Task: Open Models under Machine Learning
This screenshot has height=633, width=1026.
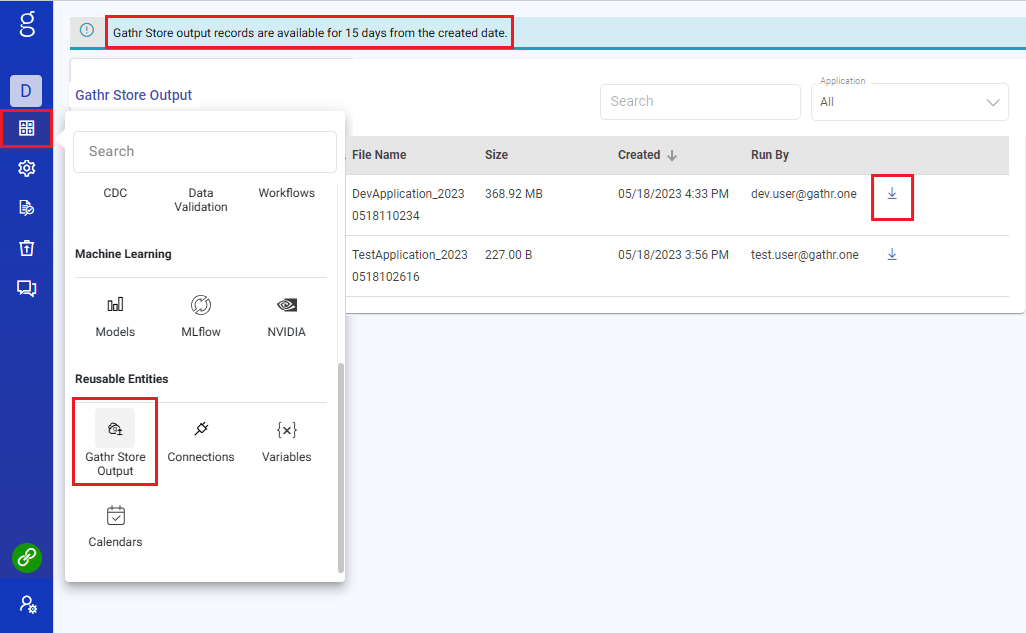Action: pyautogui.click(x=115, y=315)
